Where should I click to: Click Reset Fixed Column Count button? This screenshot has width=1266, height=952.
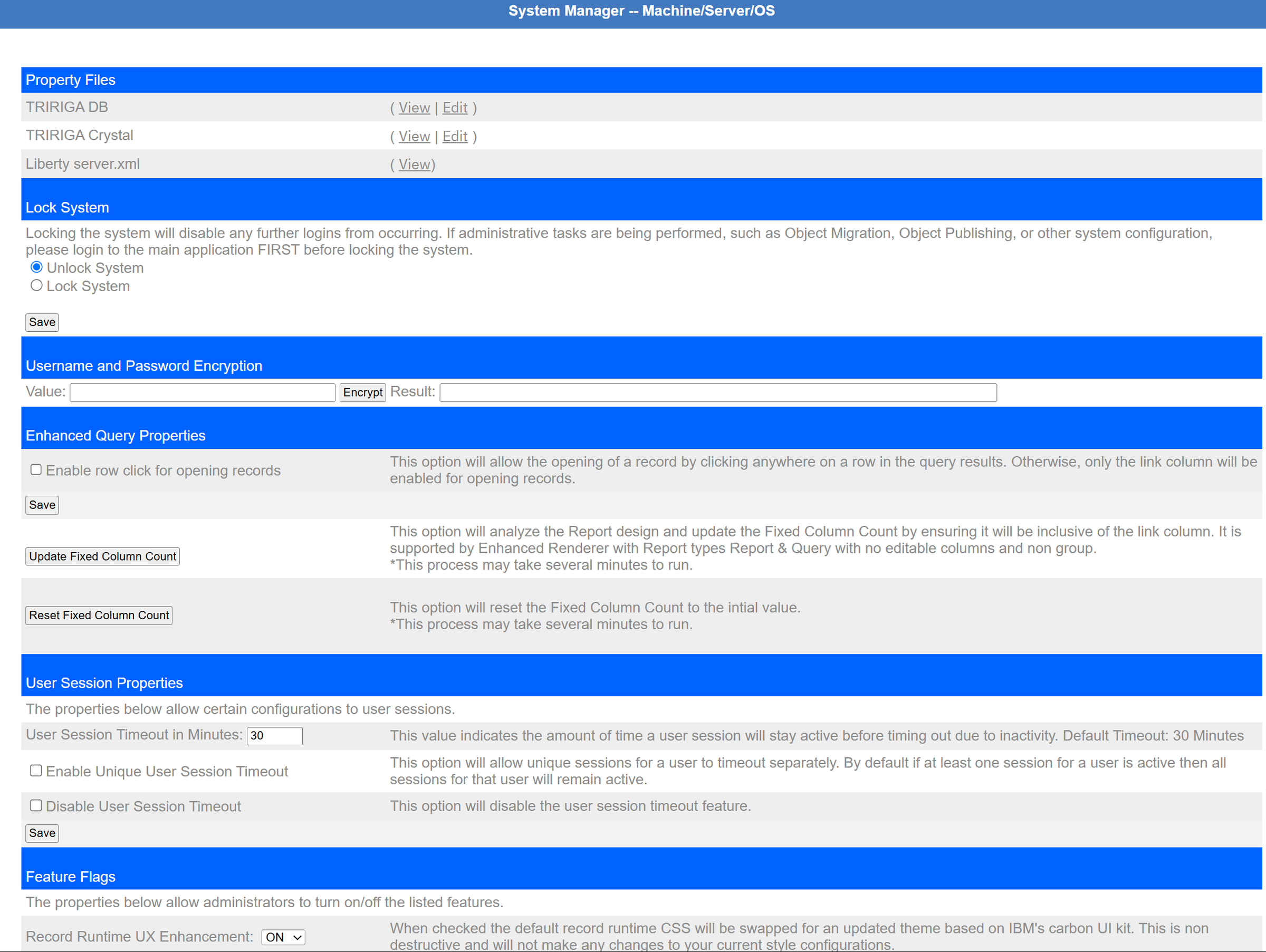[99, 615]
